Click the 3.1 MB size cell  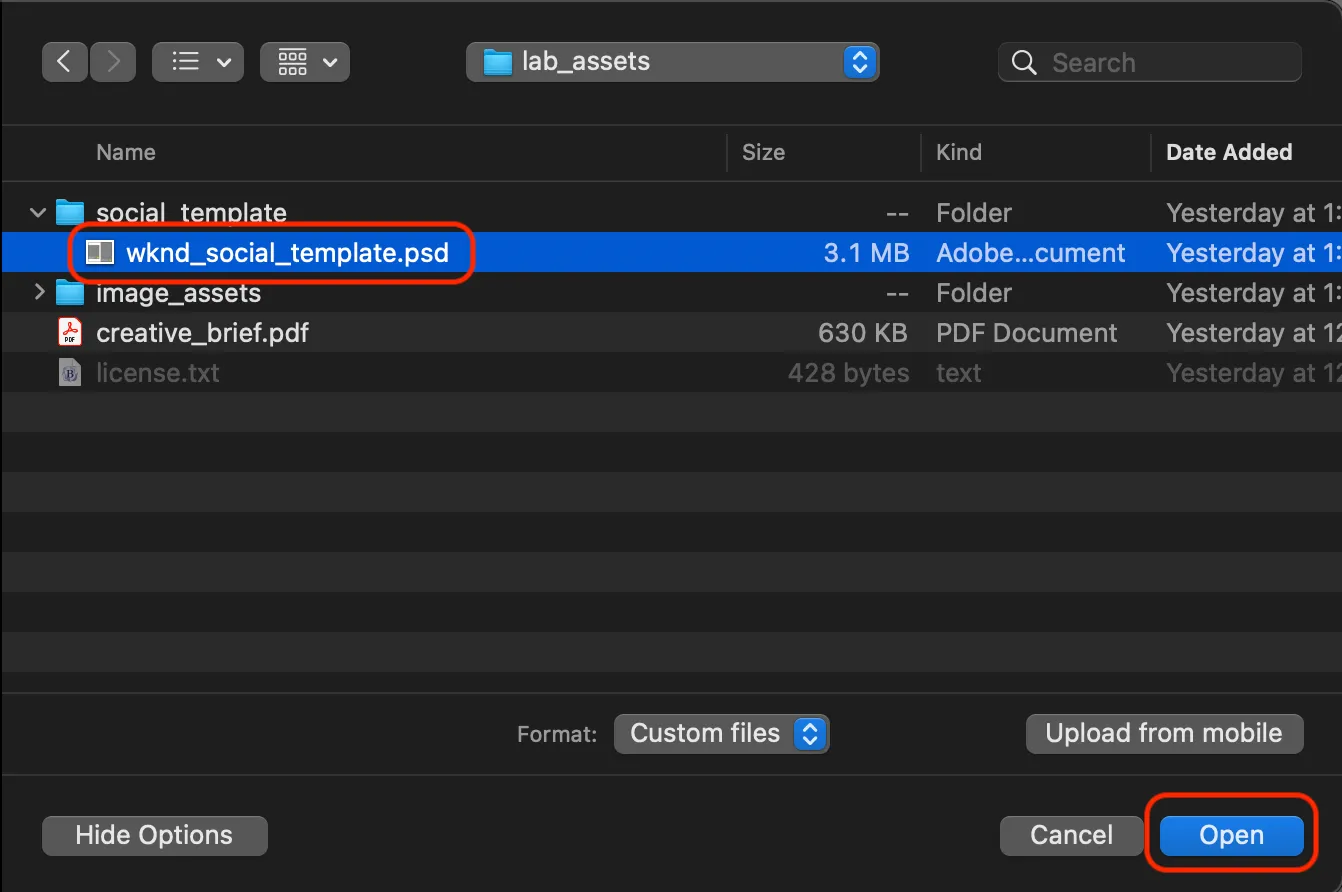(x=866, y=253)
